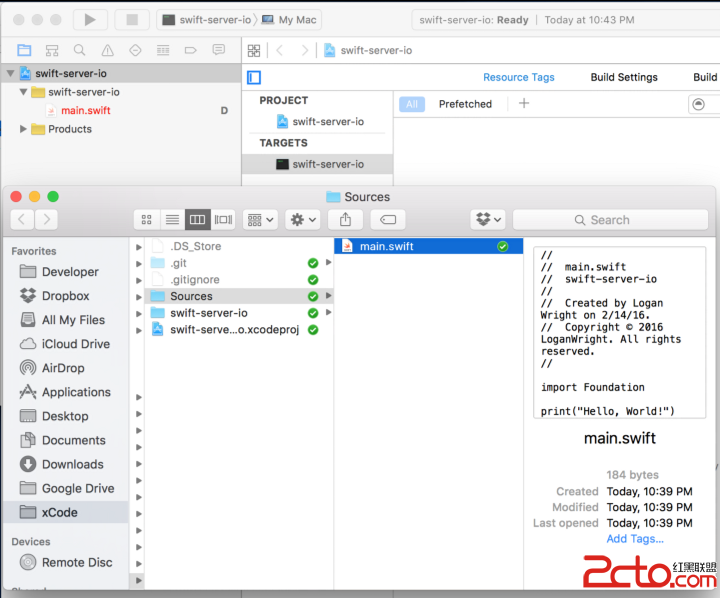Open the Find navigator in Xcode
The image size is (720, 598).
point(79,50)
